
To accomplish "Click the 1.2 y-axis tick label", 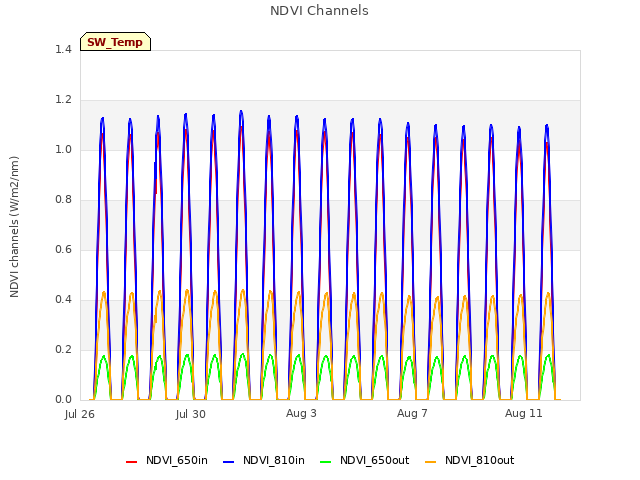I will [63, 100].
